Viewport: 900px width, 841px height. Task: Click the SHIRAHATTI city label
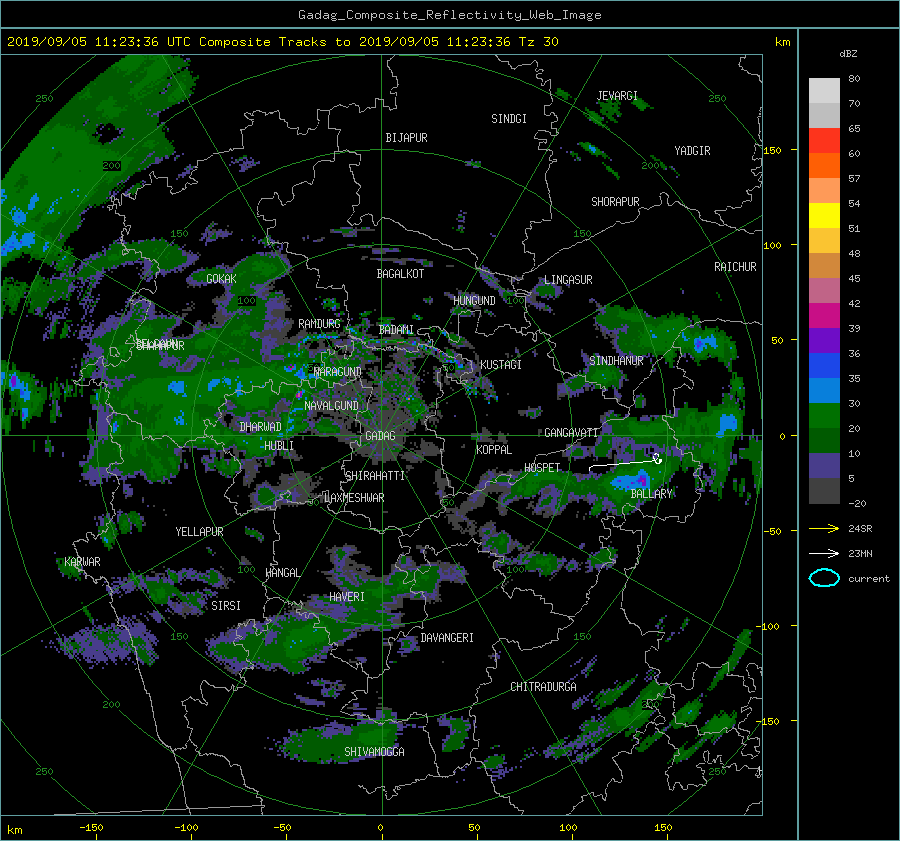coord(375,476)
